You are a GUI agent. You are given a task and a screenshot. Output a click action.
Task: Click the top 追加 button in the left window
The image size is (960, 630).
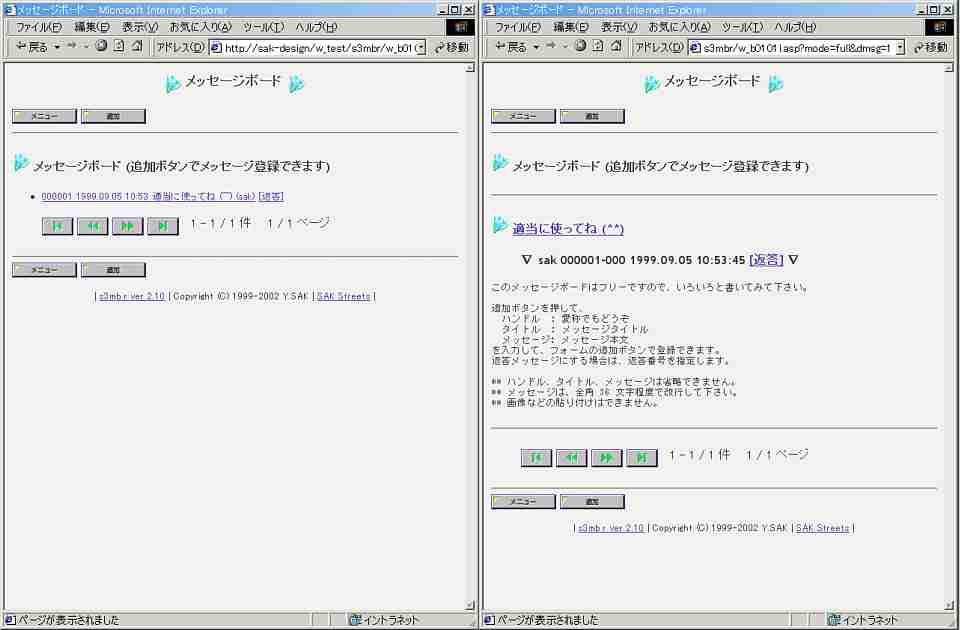coord(113,116)
